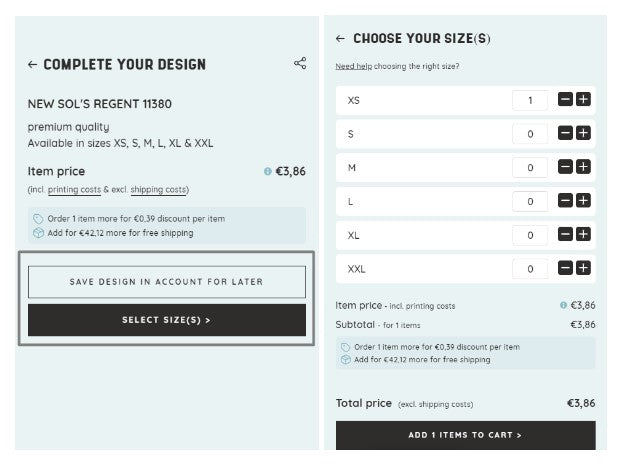Go back using arrow beside Choose Your Size(s)
Screen dimensions: 623x465
(x=341, y=39)
